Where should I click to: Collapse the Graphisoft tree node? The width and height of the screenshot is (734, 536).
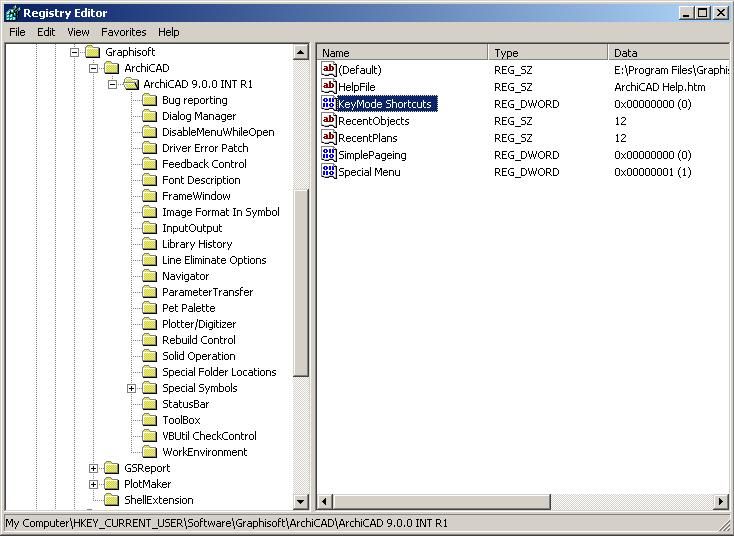click(x=74, y=52)
